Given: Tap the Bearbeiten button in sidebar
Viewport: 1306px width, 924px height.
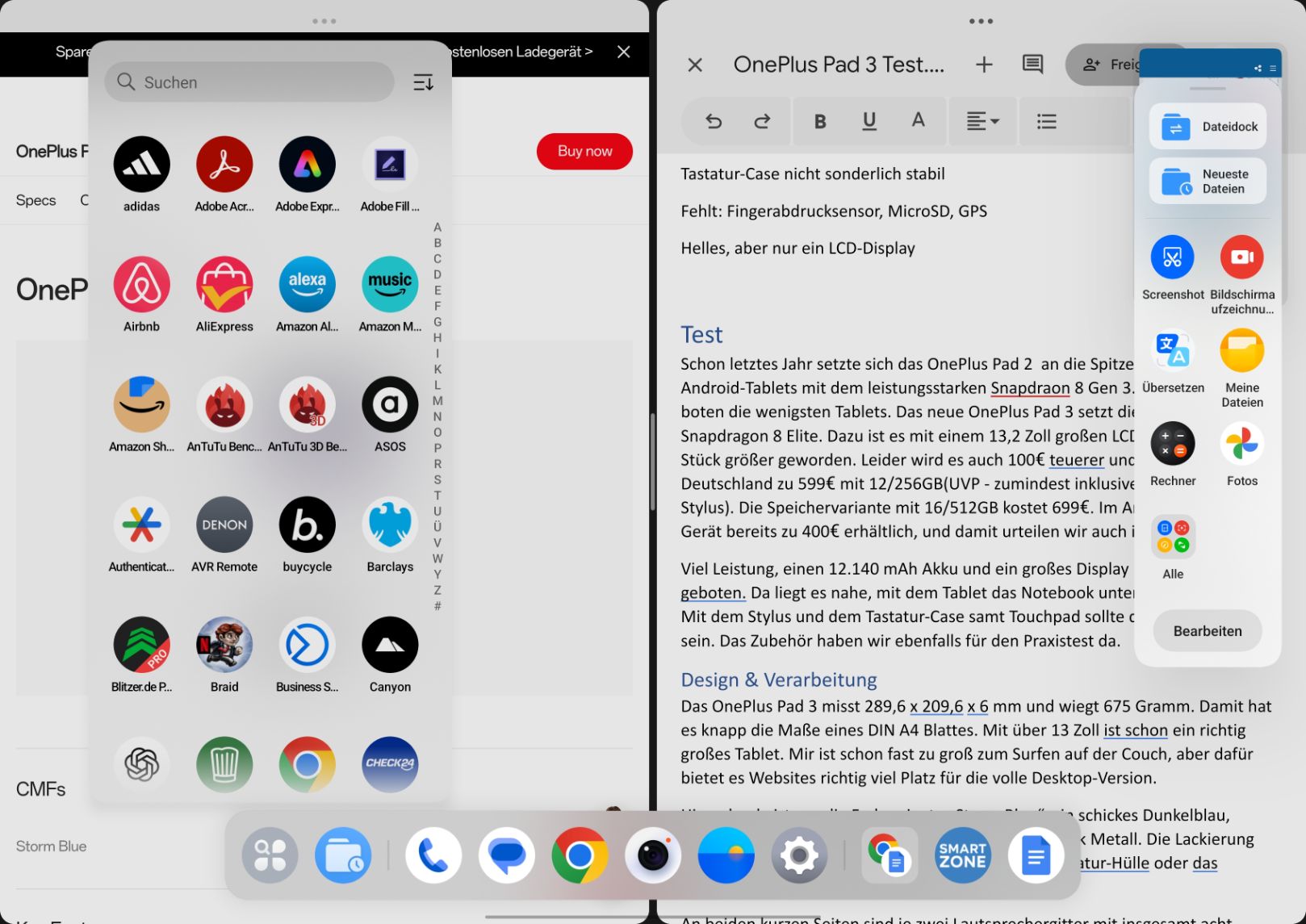Looking at the screenshot, I should (1208, 631).
